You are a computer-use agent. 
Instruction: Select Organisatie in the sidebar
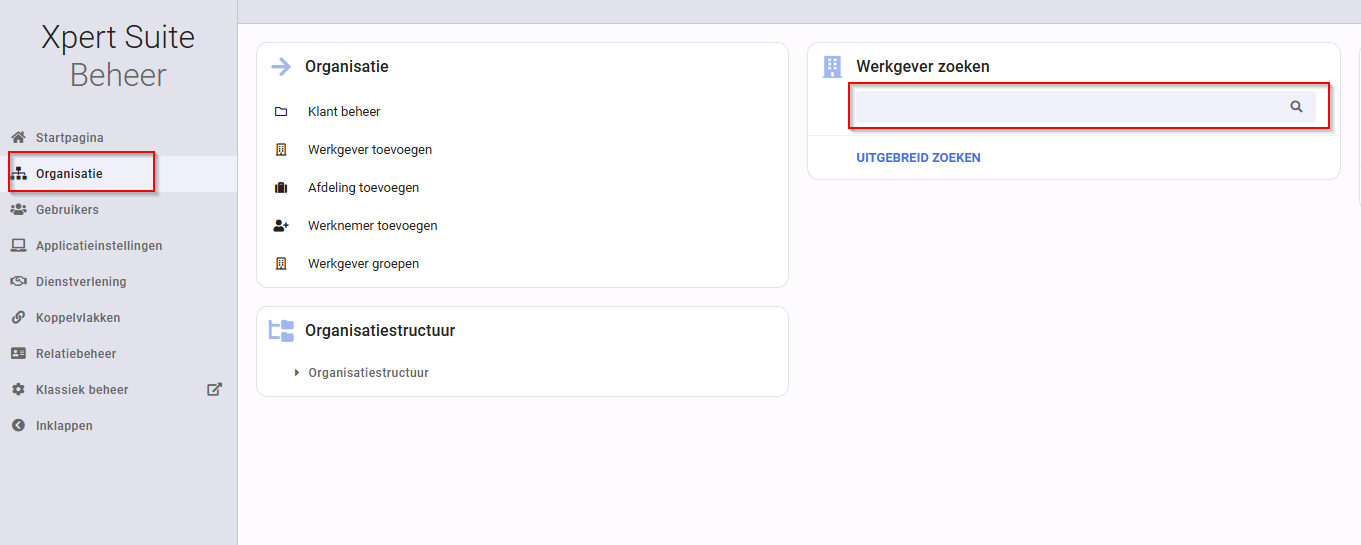pyautogui.click(x=118, y=174)
